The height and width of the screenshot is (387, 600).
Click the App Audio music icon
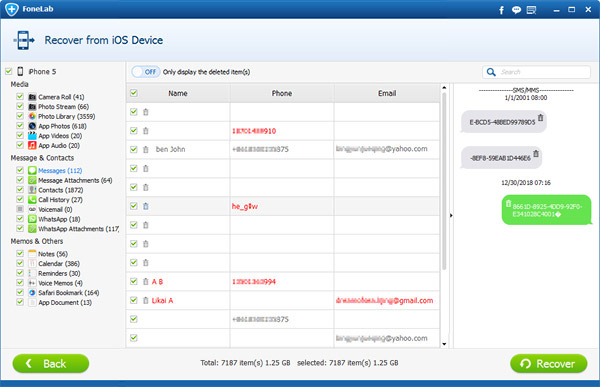tap(32, 145)
